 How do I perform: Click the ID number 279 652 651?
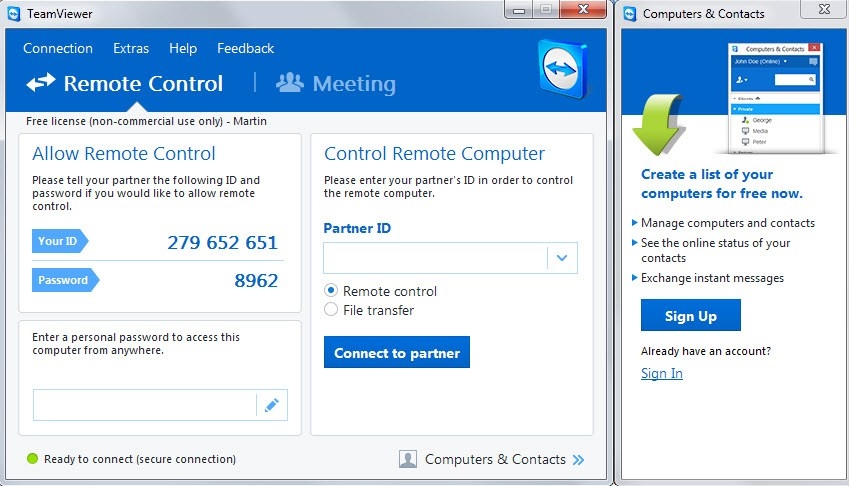pyautogui.click(x=223, y=242)
